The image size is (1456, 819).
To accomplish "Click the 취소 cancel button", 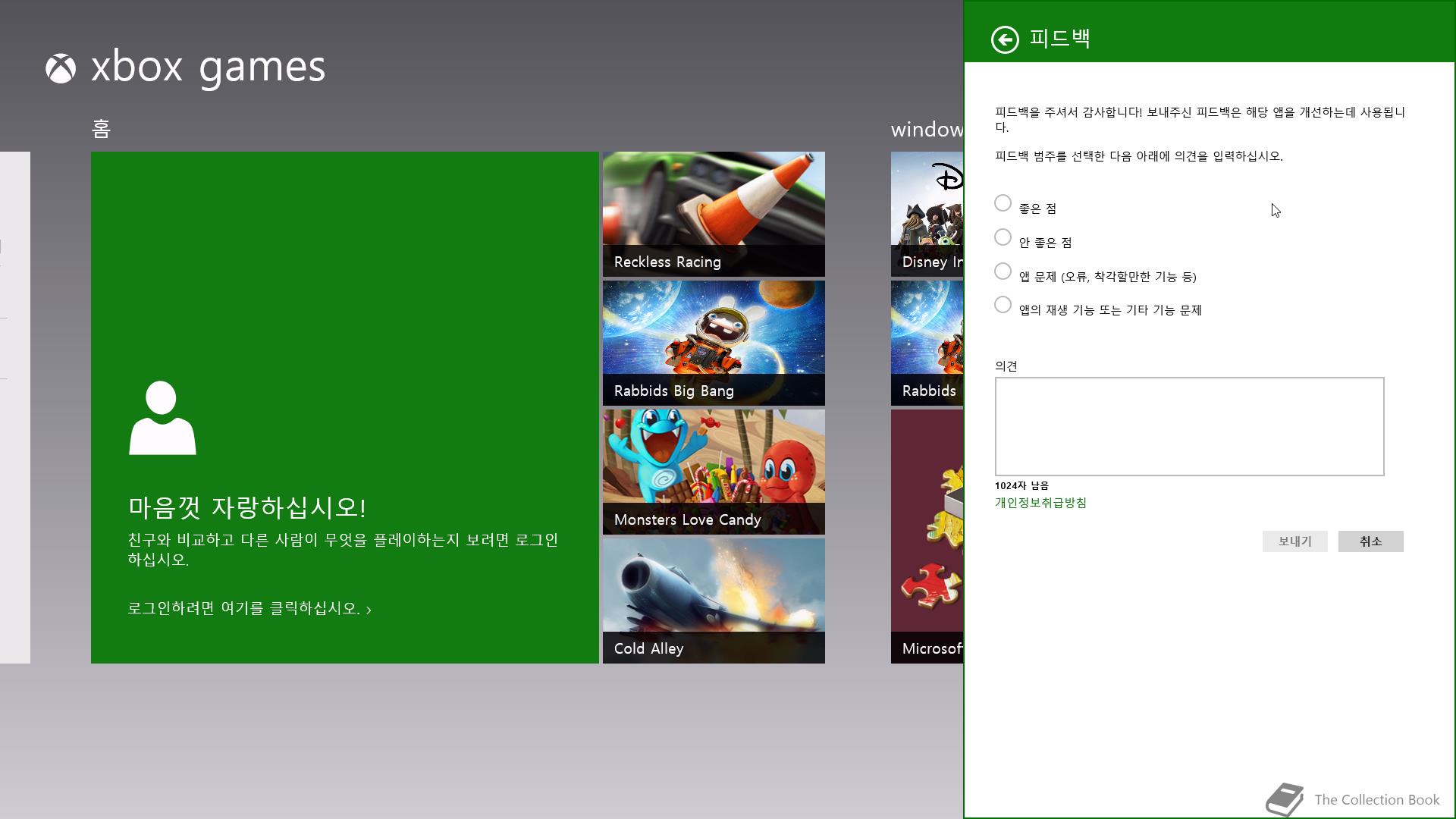I will click(x=1370, y=541).
